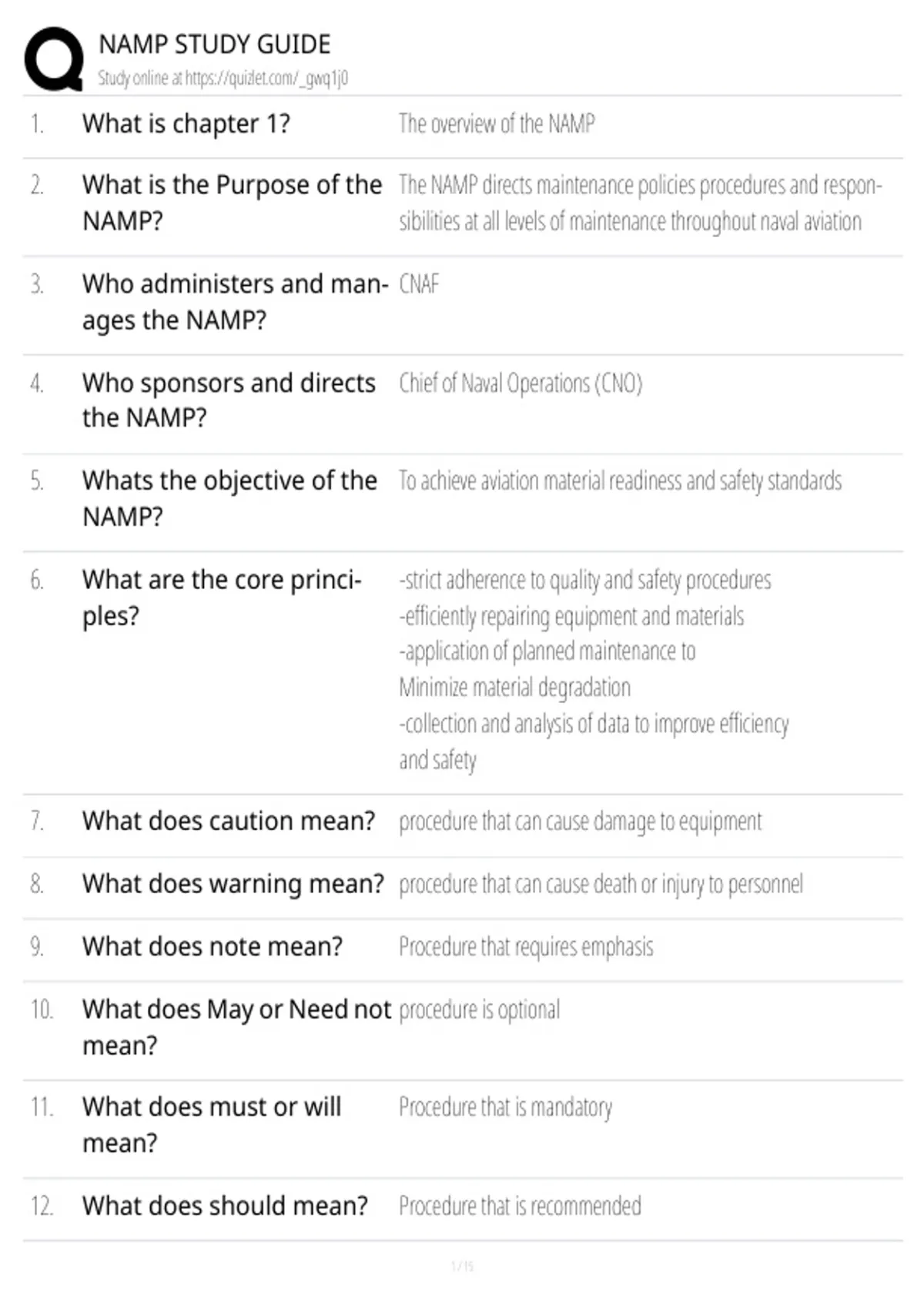This screenshot has height=1309, width=924.
Task: Click the 'What are the core principles?' question
Action: click(222, 598)
